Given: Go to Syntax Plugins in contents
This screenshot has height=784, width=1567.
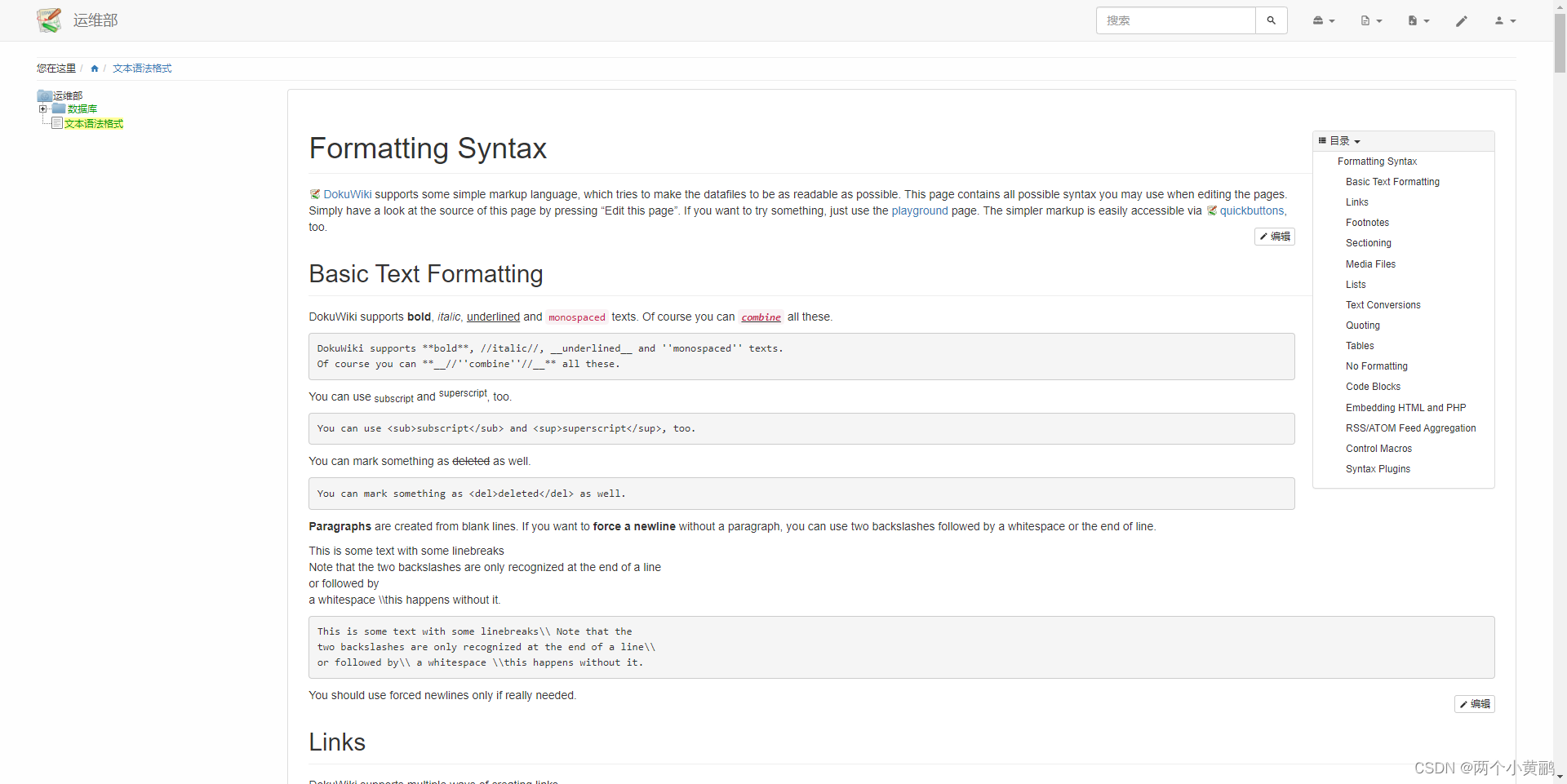Looking at the screenshot, I should tap(1378, 469).
